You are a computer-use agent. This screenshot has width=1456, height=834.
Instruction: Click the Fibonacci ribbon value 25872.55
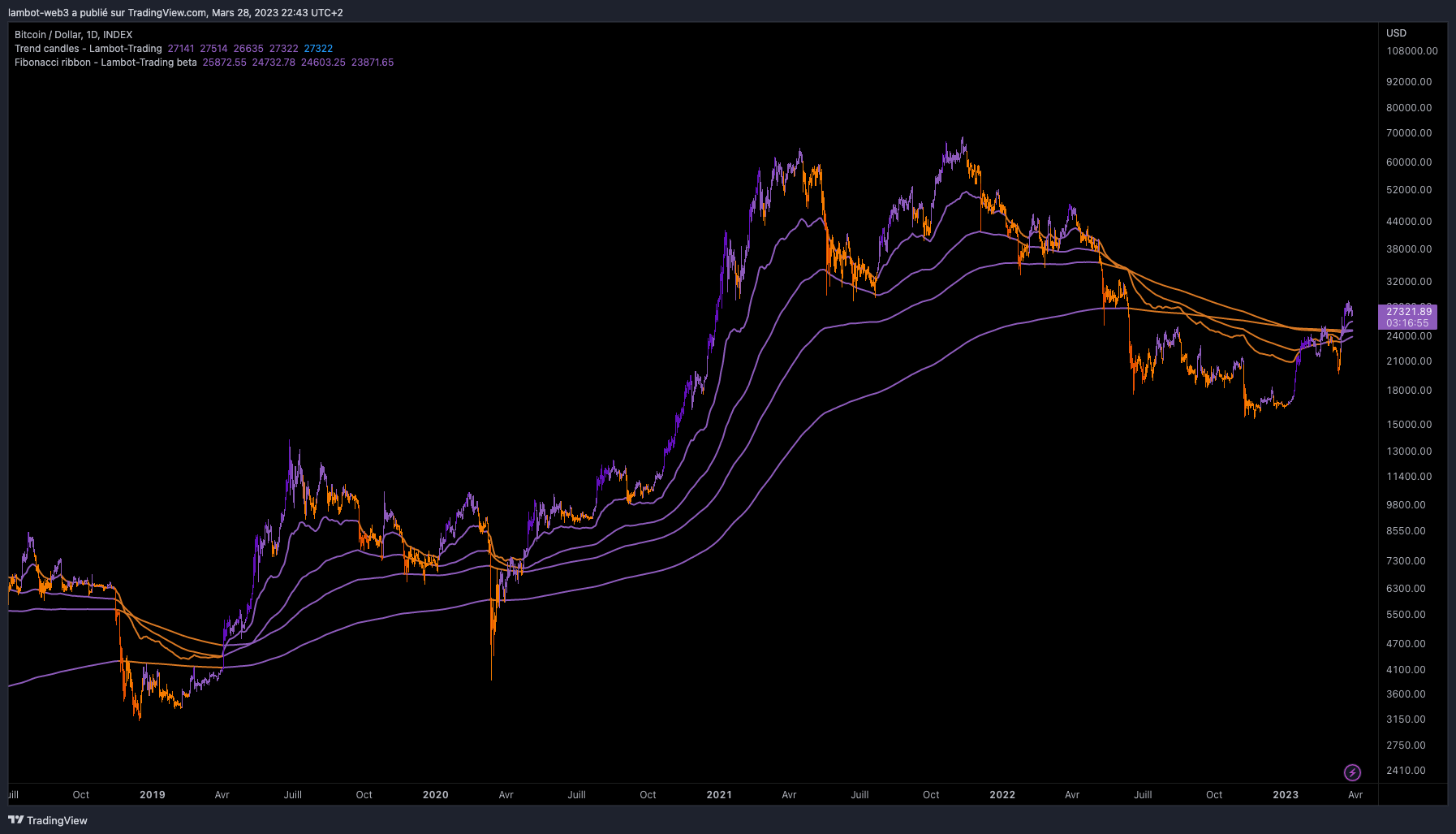(x=224, y=63)
